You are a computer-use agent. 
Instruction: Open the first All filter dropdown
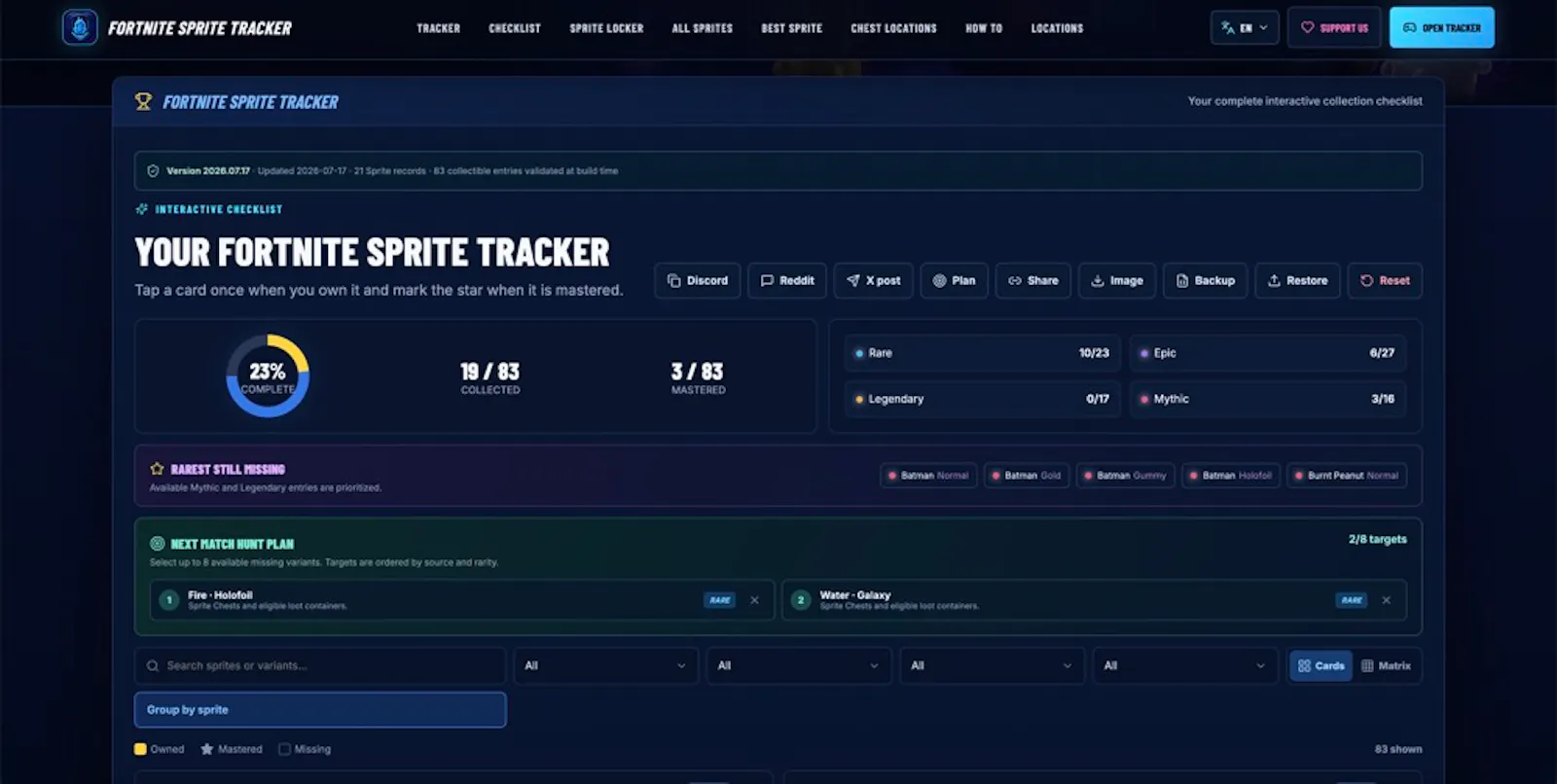pyautogui.click(x=605, y=666)
